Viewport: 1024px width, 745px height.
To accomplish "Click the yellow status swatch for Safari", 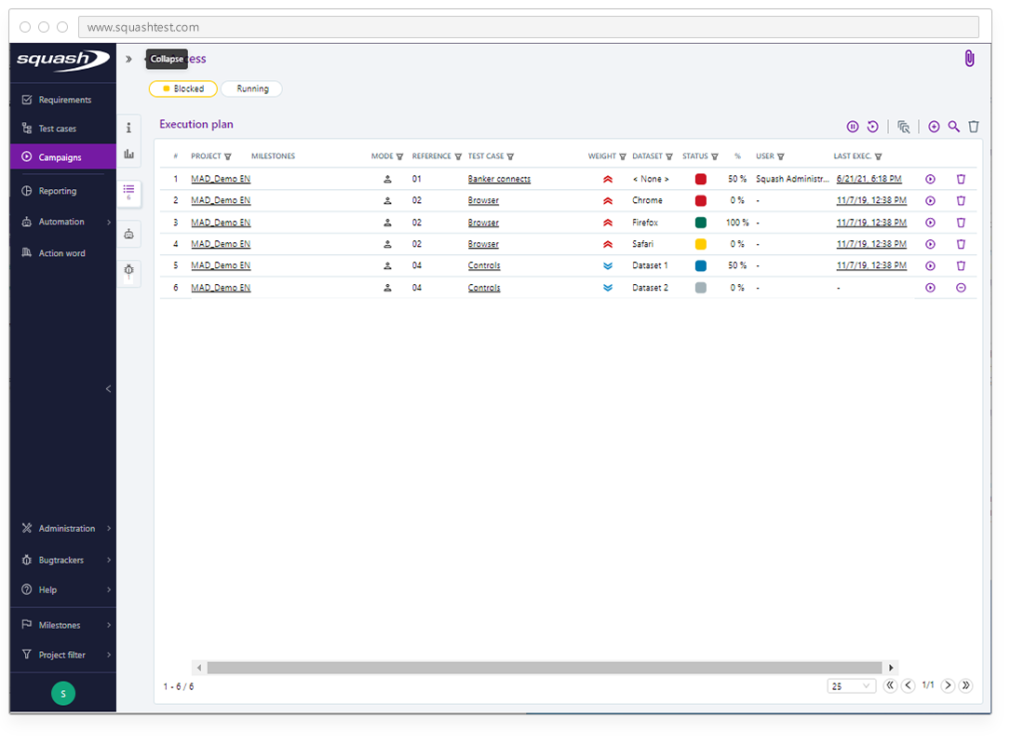I will click(700, 244).
